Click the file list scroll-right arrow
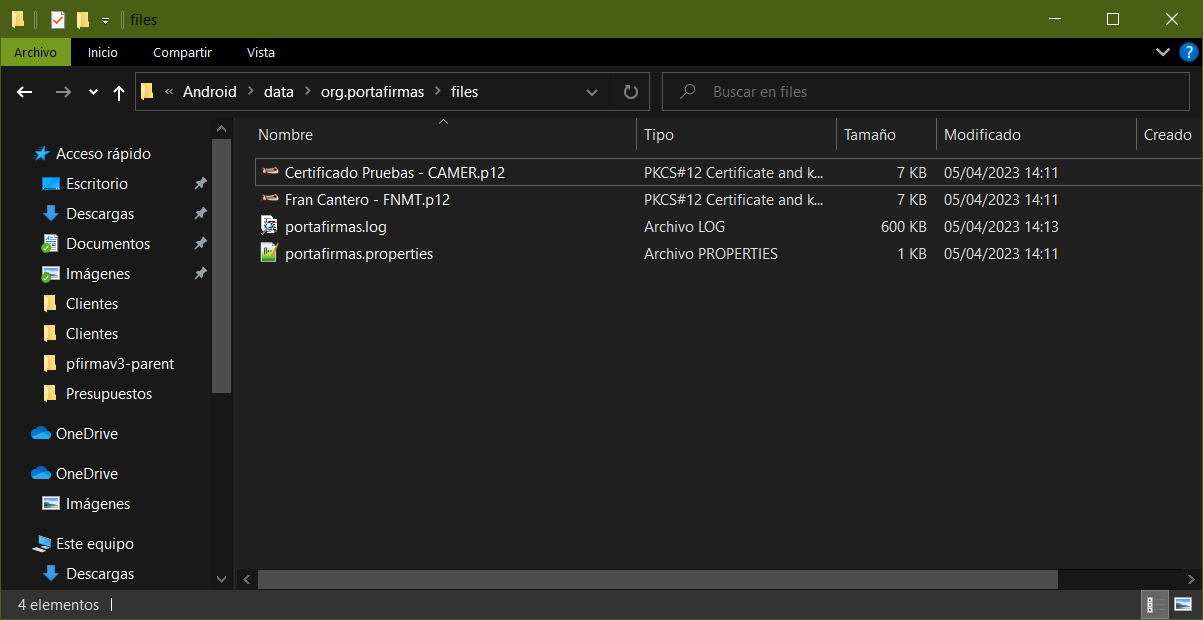This screenshot has width=1203, height=620. (1192, 579)
